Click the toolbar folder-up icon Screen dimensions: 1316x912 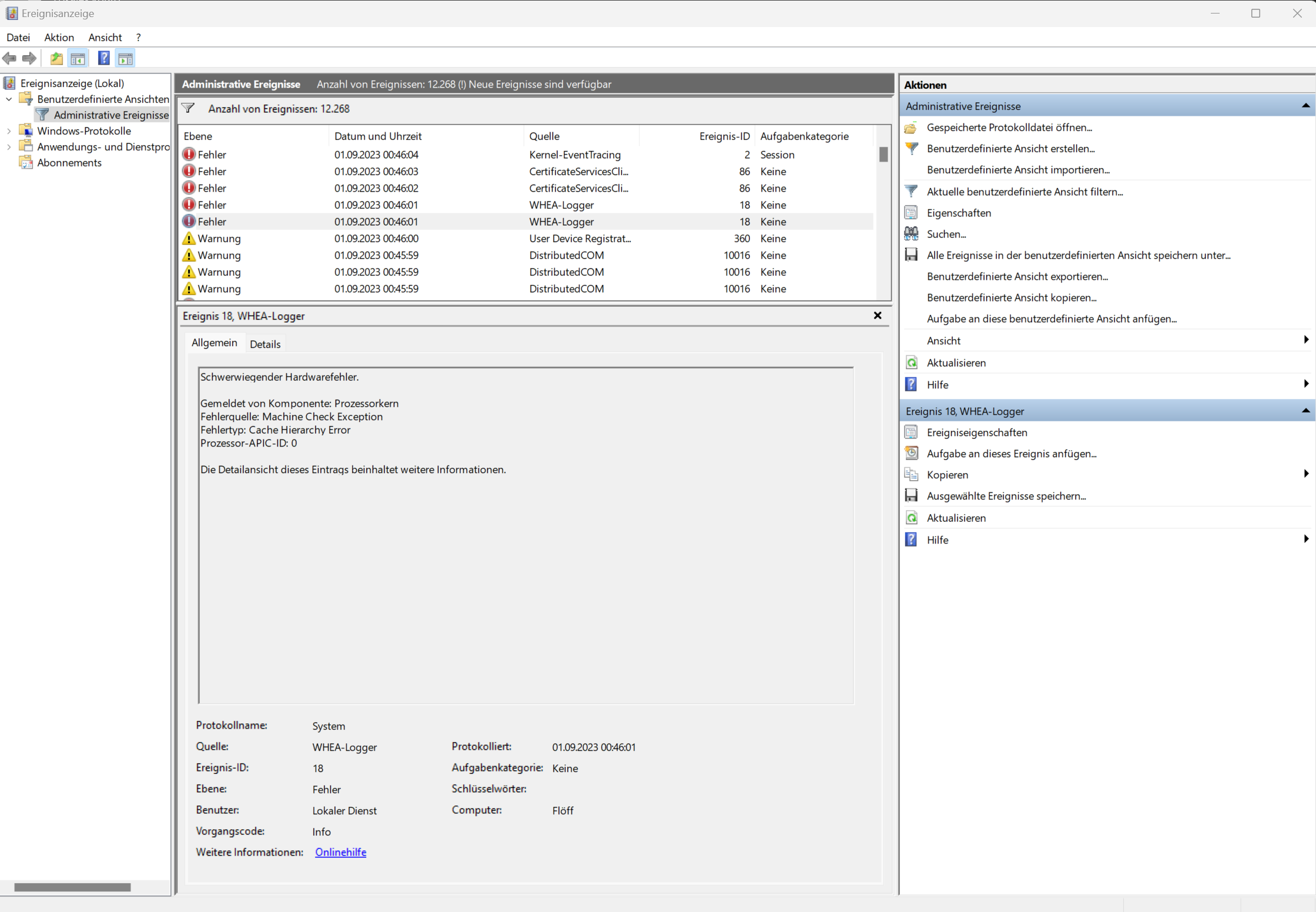[56, 58]
